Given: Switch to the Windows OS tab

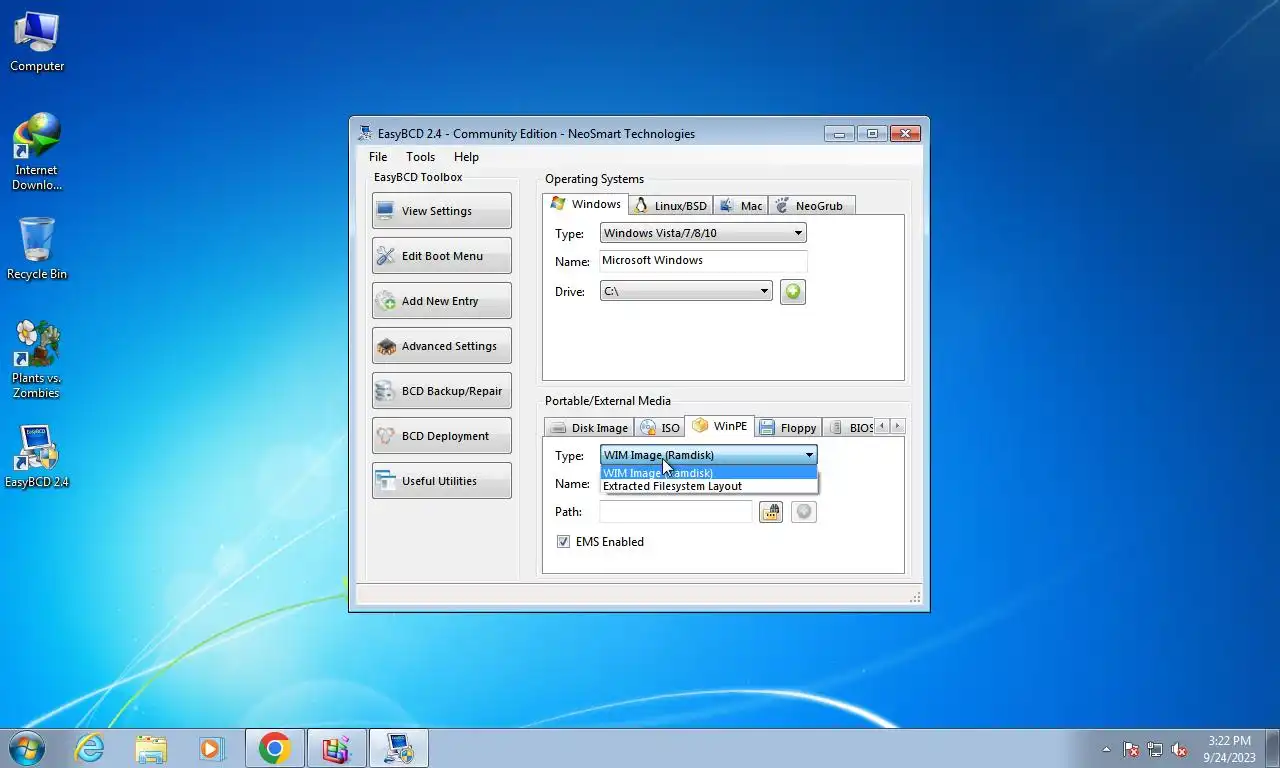Looking at the screenshot, I should [586, 204].
